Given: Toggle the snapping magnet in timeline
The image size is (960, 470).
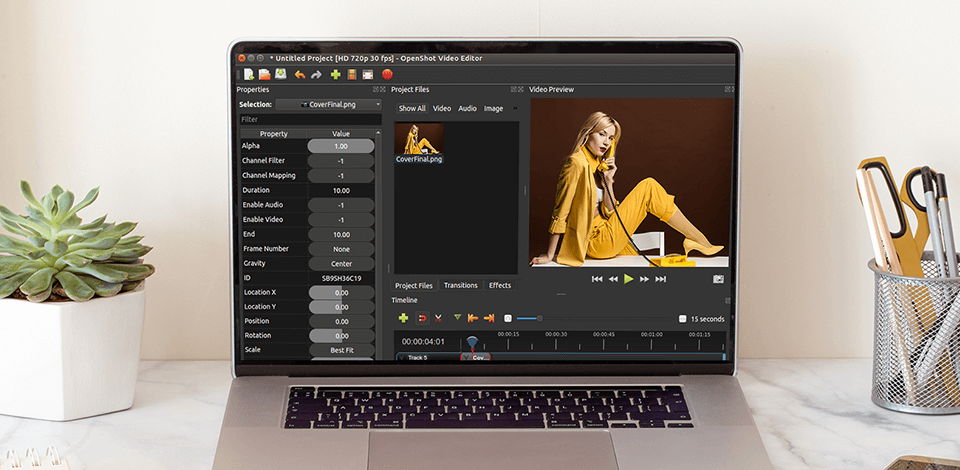Looking at the screenshot, I should coord(422,318).
